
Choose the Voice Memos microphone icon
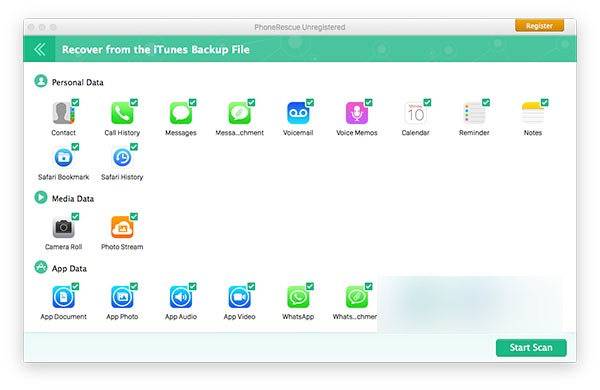pyautogui.click(x=357, y=113)
